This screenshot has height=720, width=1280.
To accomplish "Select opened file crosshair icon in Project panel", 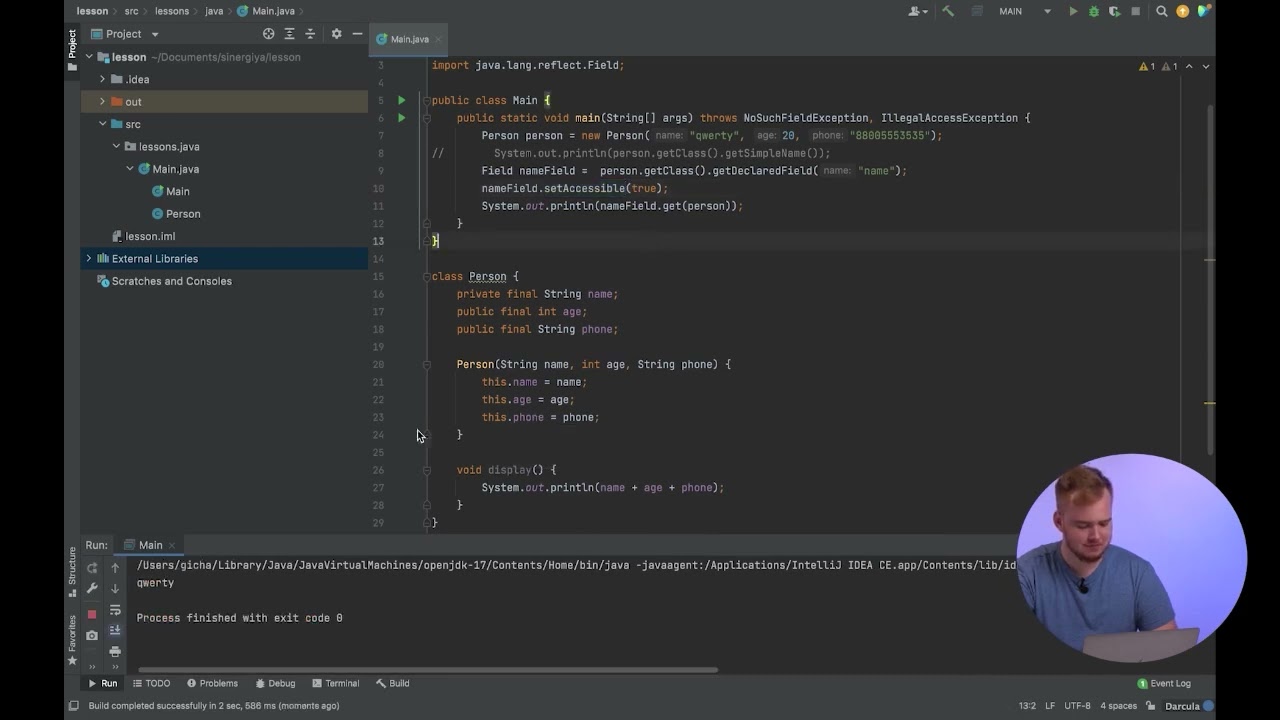I will (268, 33).
